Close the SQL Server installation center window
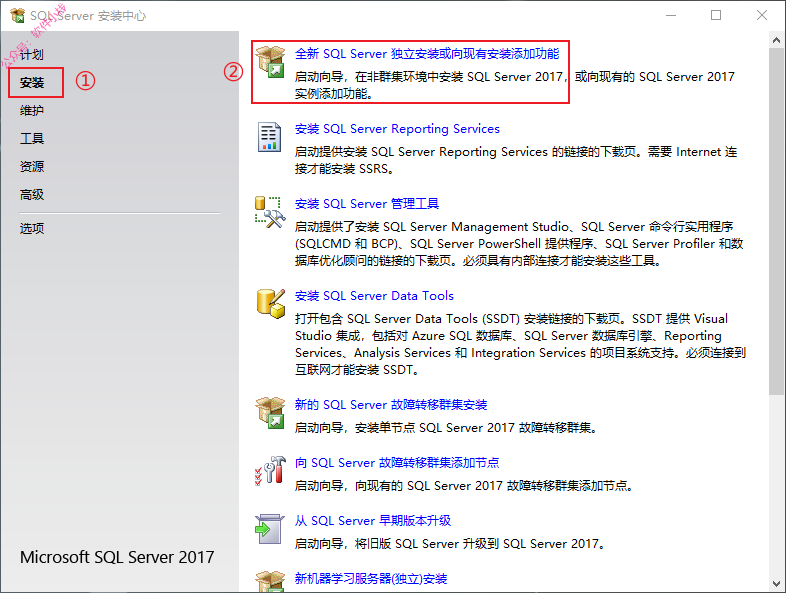The width and height of the screenshot is (786, 593). pyautogui.click(x=761, y=16)
